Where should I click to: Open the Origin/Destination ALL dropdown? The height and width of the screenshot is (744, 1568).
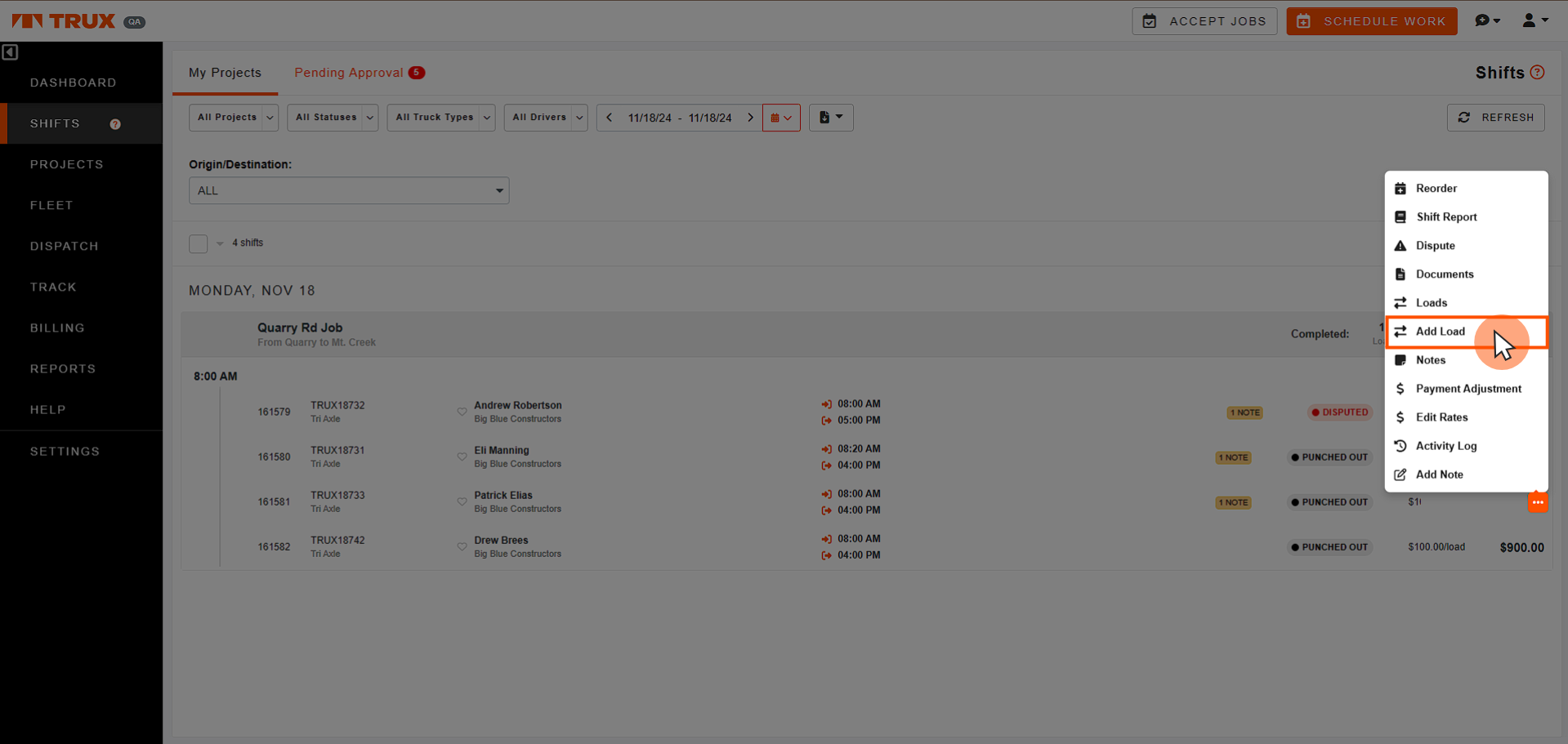pos(349,190)
